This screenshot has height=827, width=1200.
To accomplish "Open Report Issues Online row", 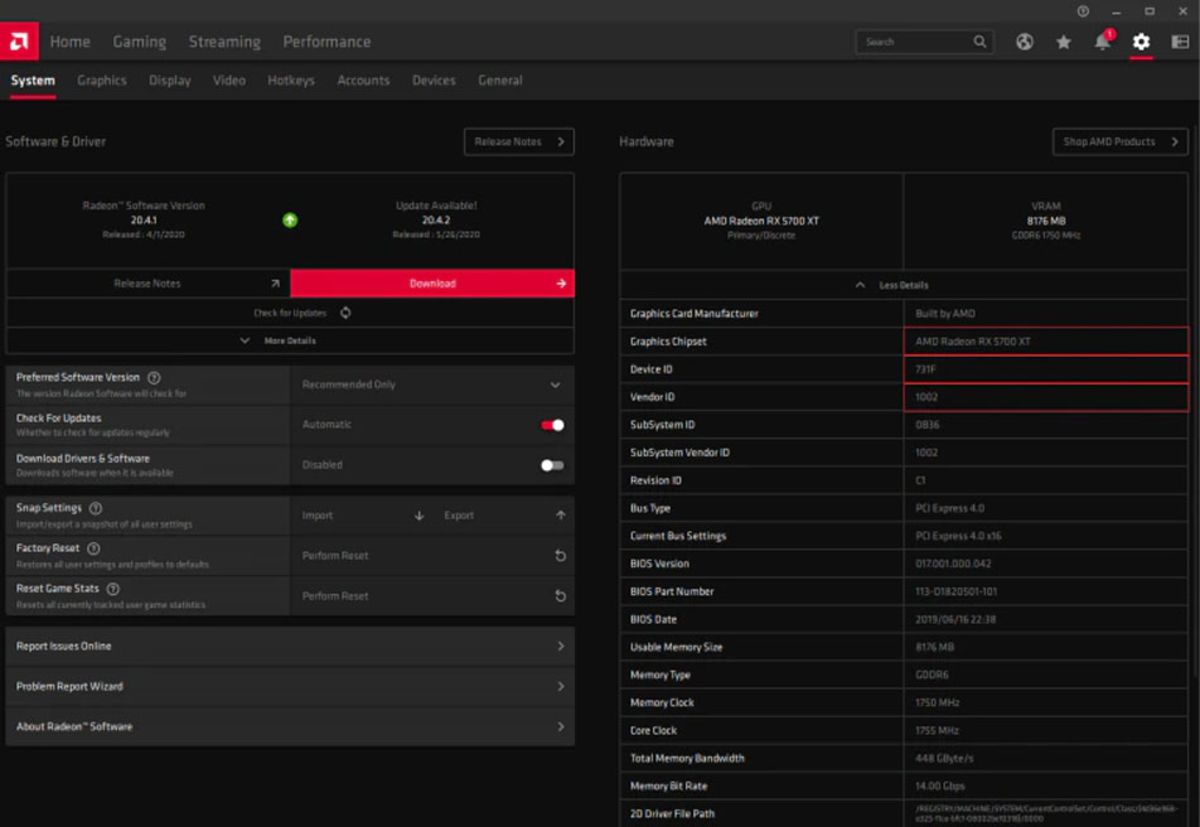I will coord(290,647).
